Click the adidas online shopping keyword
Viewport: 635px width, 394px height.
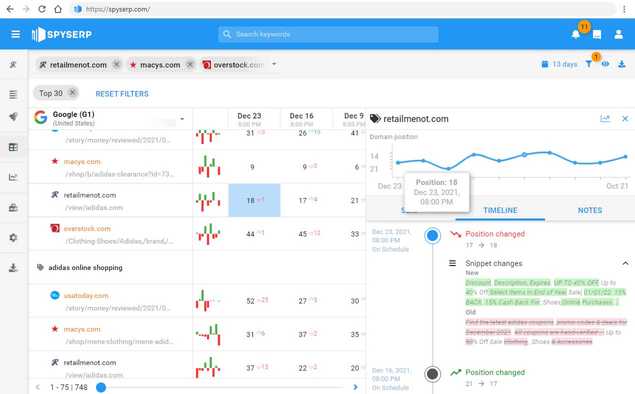(85, 268)
